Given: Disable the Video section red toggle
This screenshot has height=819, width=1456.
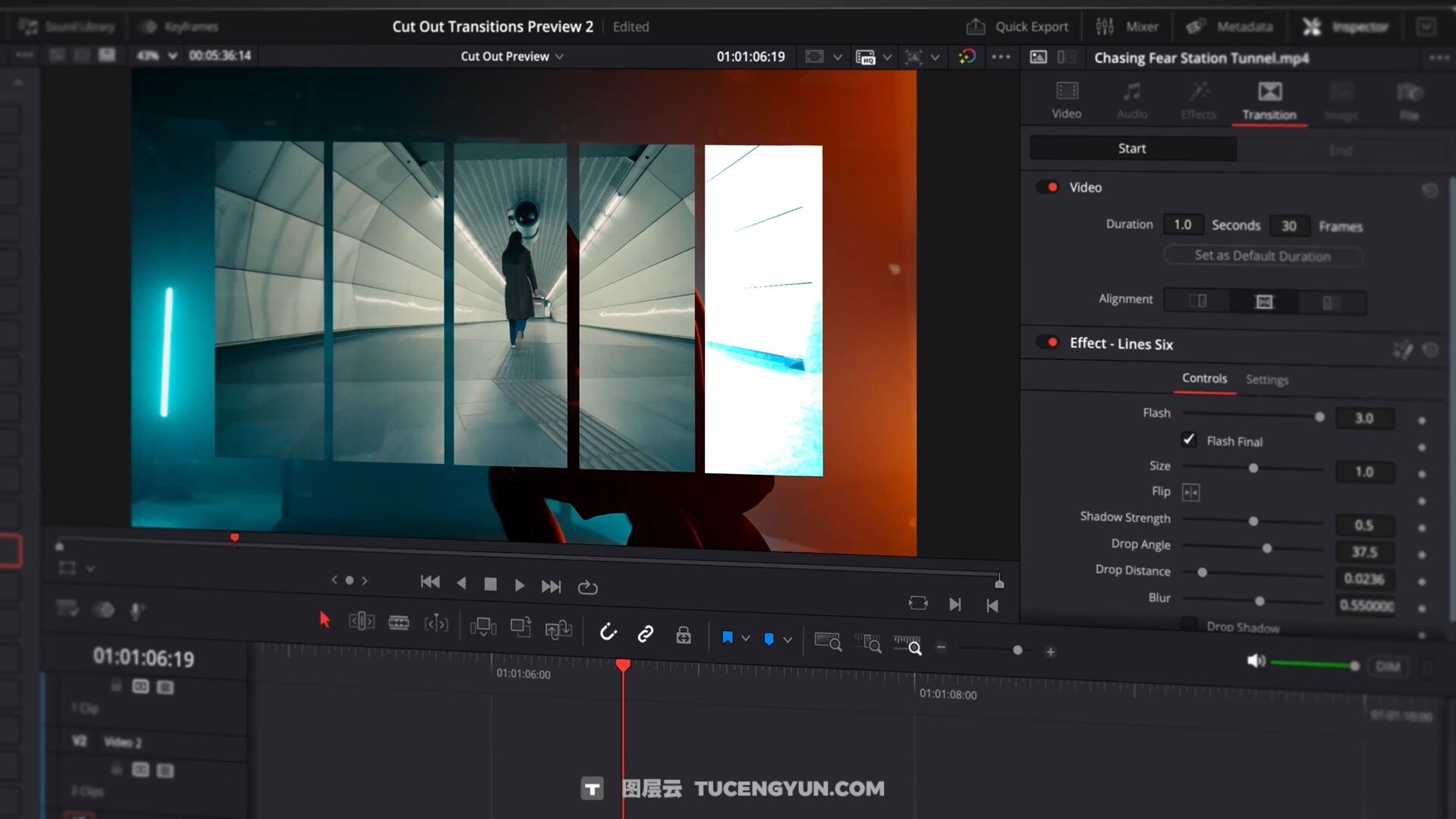Looking at the screenshot, I should point(1049,187).
